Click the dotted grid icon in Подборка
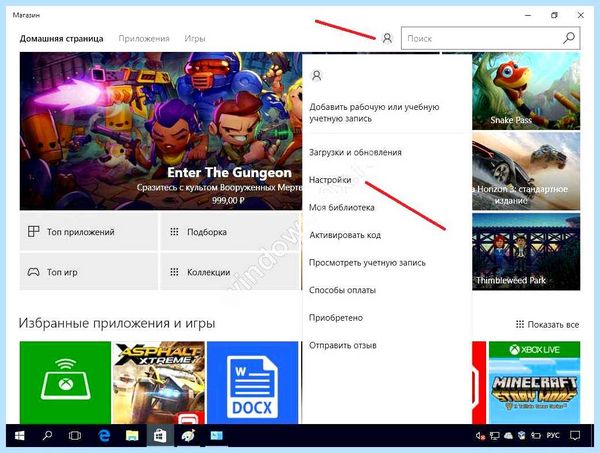600x453 pixels. click(x=174, y=231)
